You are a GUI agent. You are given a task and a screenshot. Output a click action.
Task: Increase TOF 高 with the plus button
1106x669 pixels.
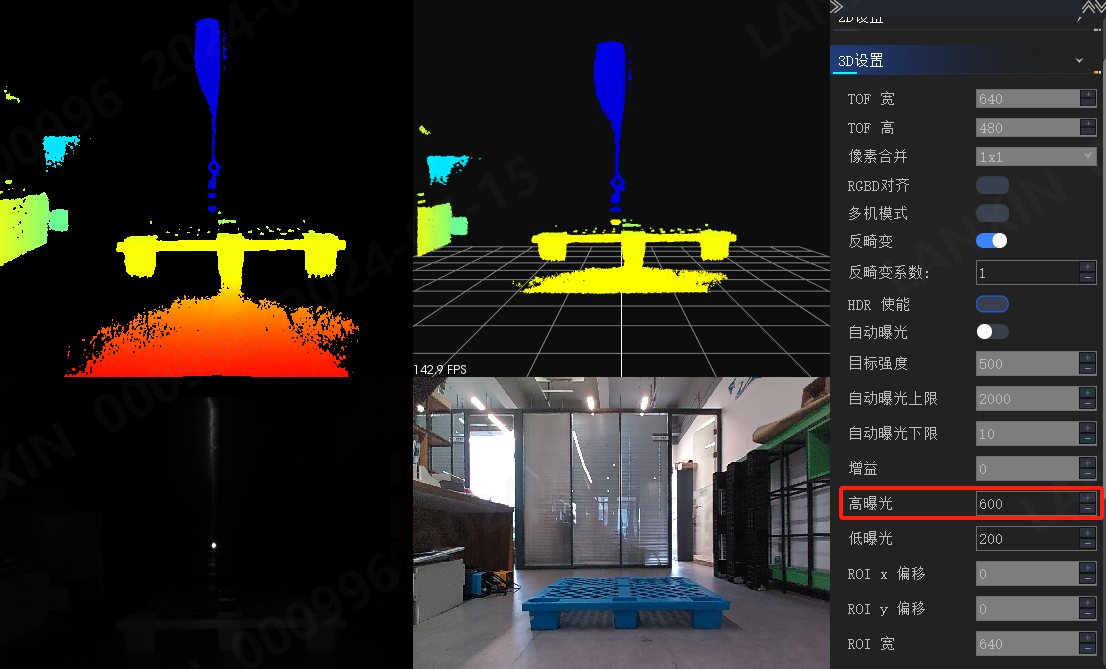pyautogui.click(x=1088, y=123)
